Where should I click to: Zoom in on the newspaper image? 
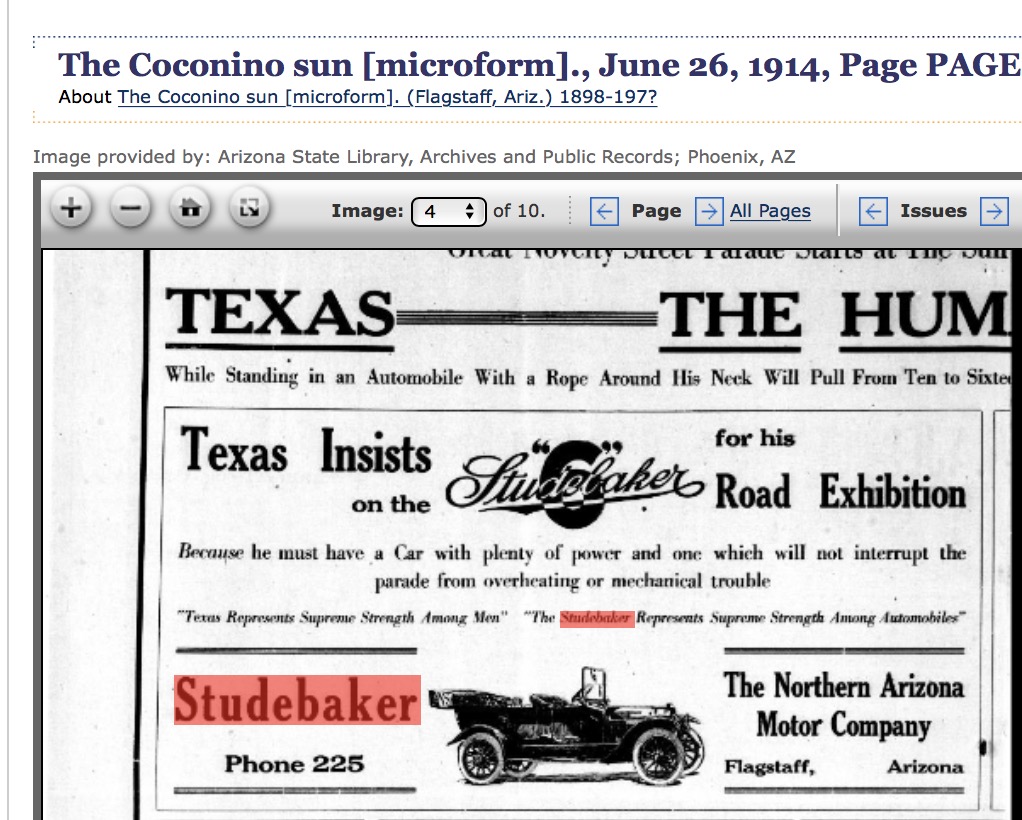(x=71, y=209)
